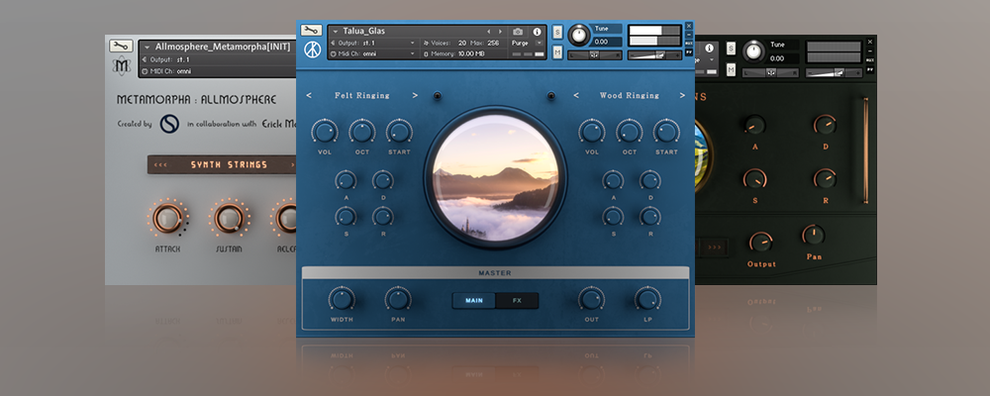Screen dimensions: 990x396
Task: Click the volume slider in Talua_Glas header
Action: 655,56
